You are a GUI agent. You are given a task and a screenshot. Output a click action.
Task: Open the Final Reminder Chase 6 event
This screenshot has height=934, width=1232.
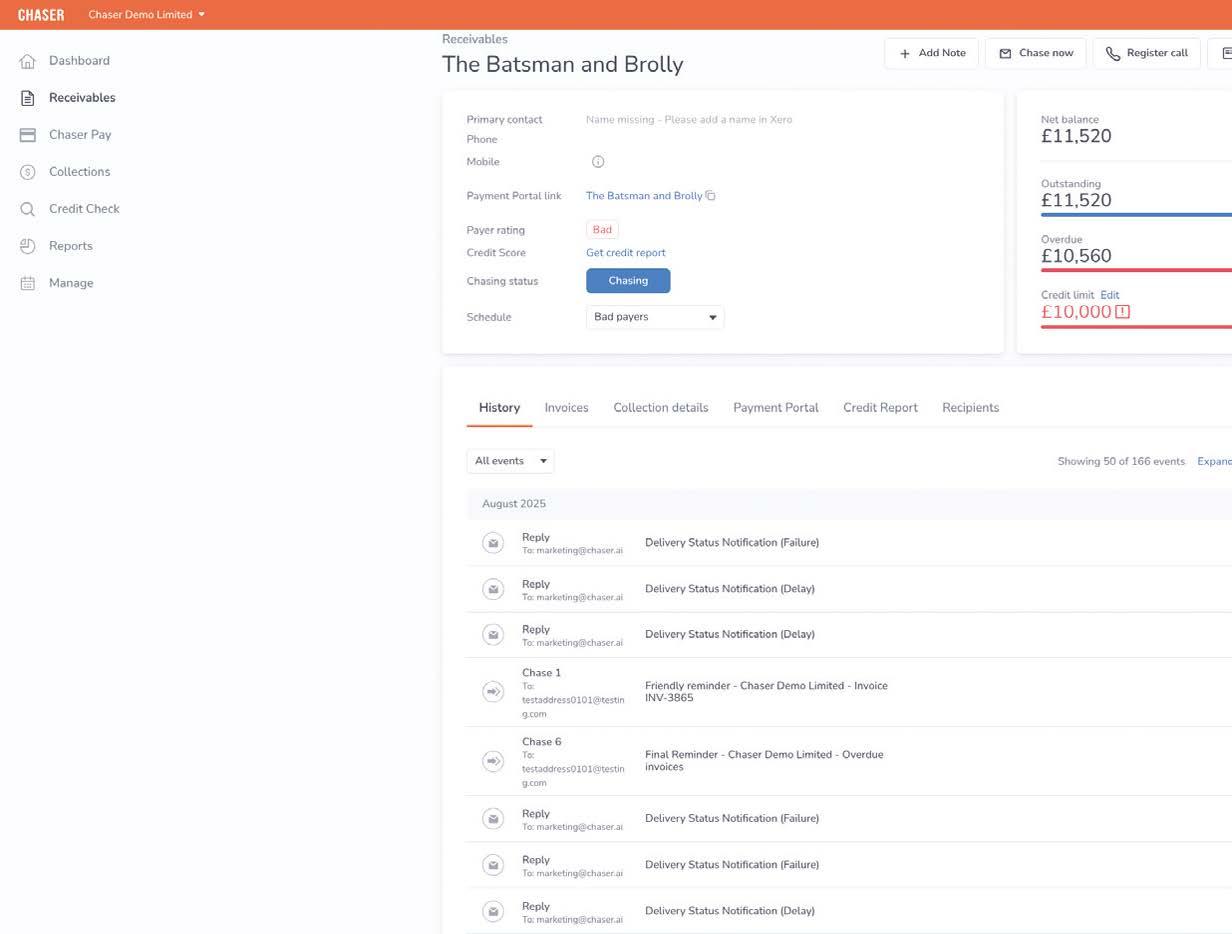[764, 761]
